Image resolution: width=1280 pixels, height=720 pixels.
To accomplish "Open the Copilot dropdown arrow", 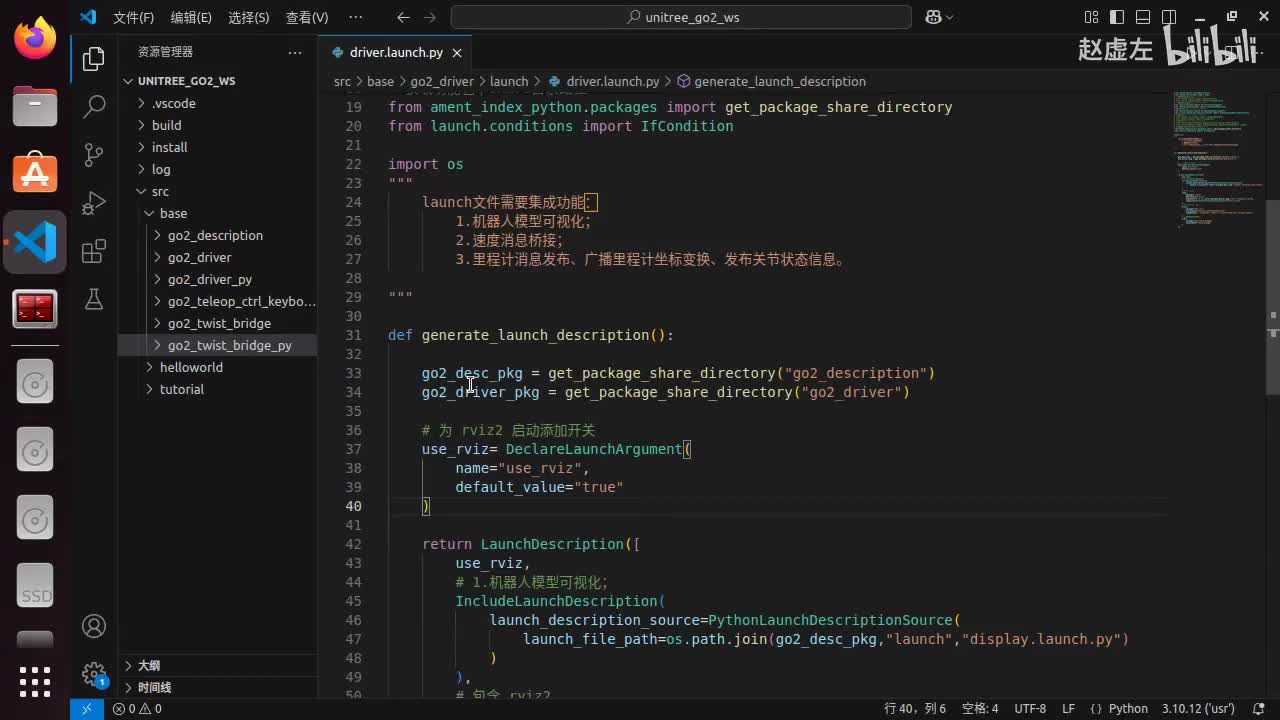I will tap(949, 17).
